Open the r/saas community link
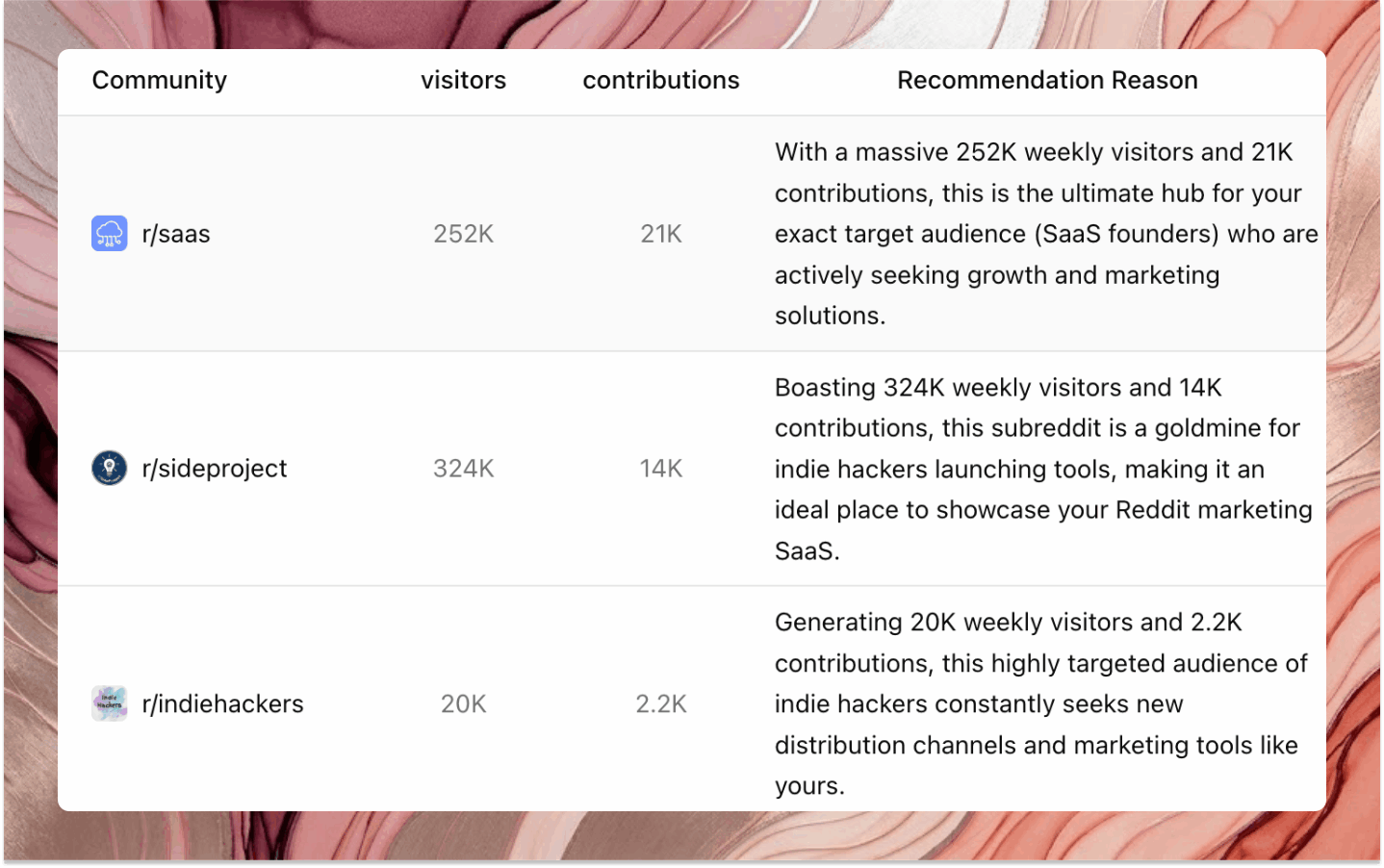Image resolution: width=1384 pixels, height=868 pixels. (176, 233)
